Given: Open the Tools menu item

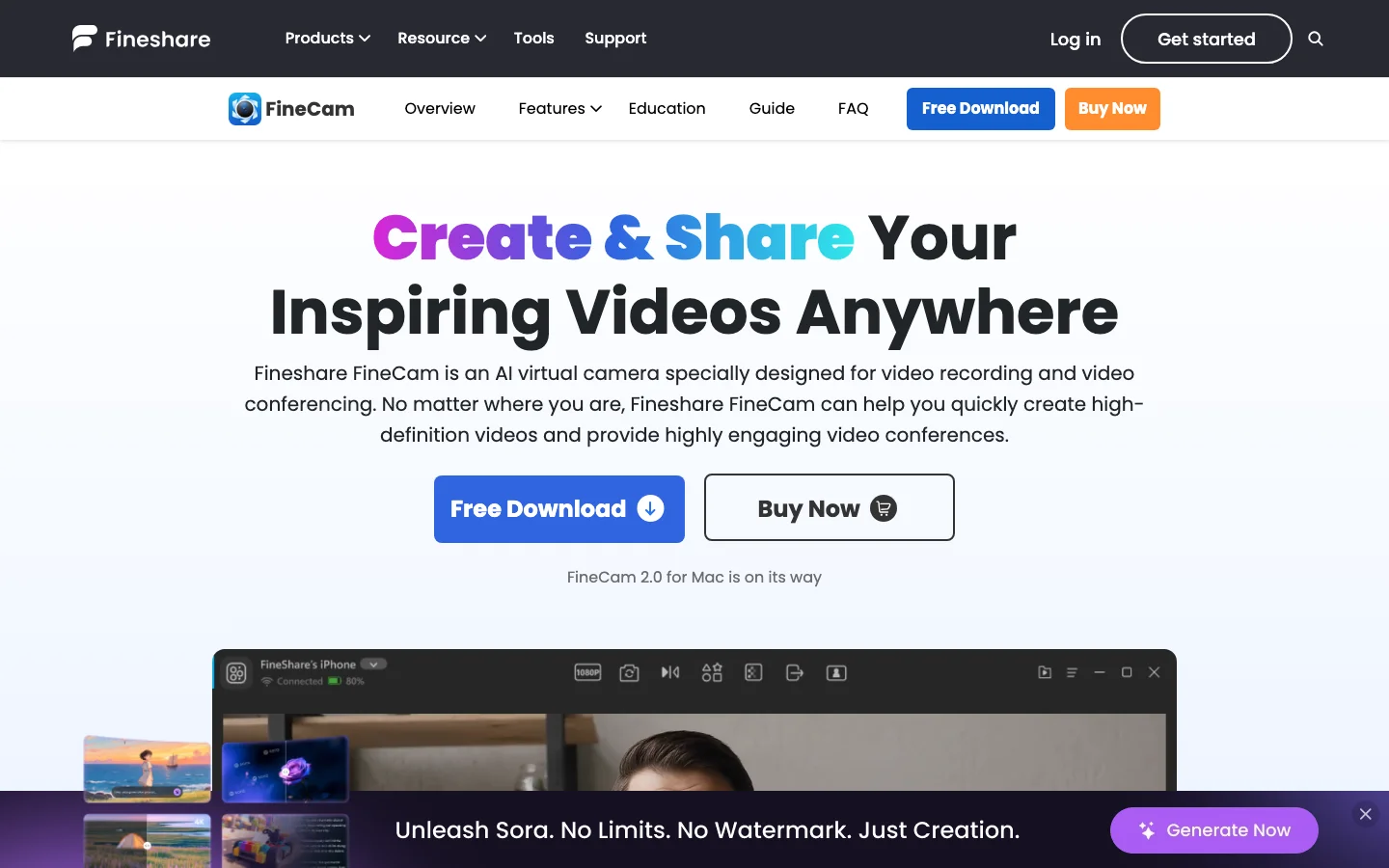Looking at the screenshot, I should pos(533,39).
